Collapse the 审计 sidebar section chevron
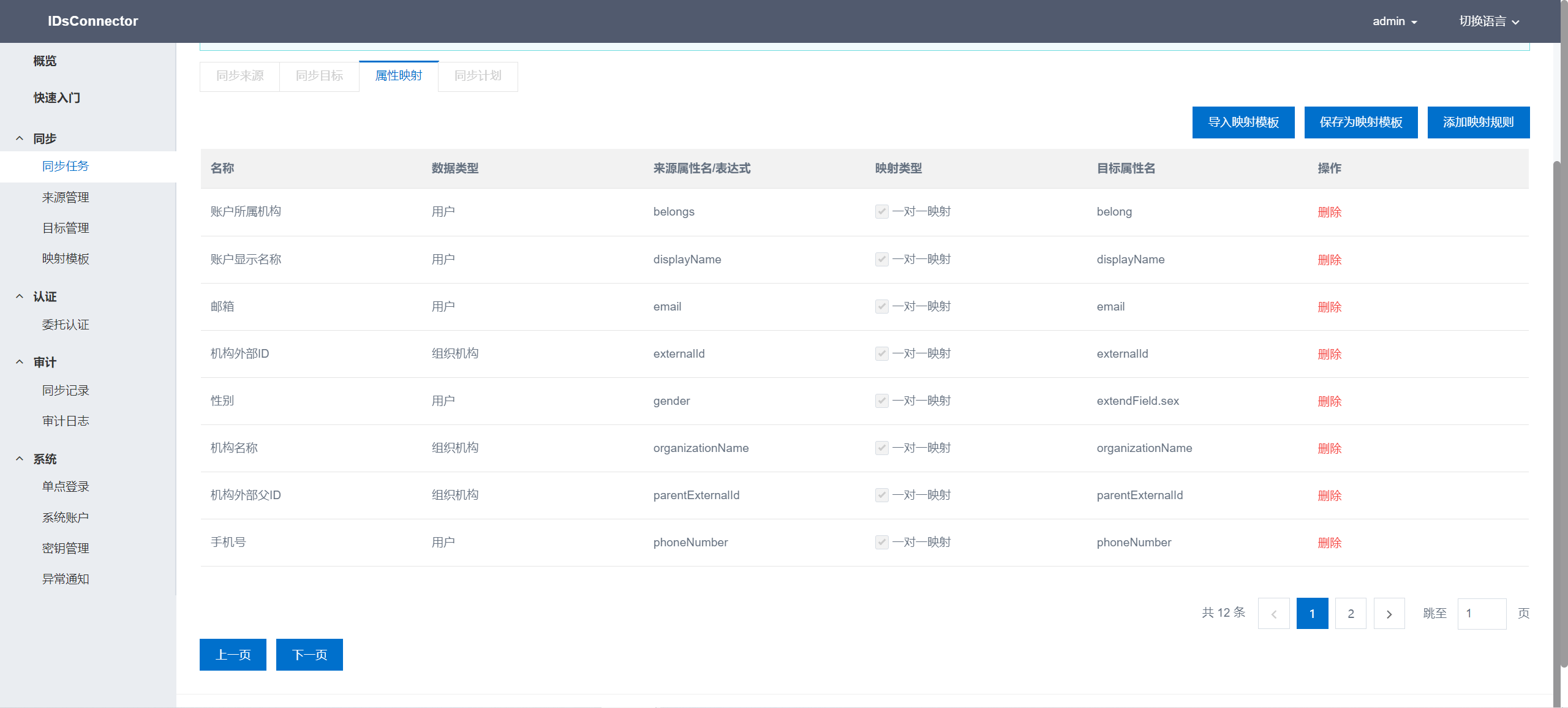1568x708 pixels. [20, 362]
